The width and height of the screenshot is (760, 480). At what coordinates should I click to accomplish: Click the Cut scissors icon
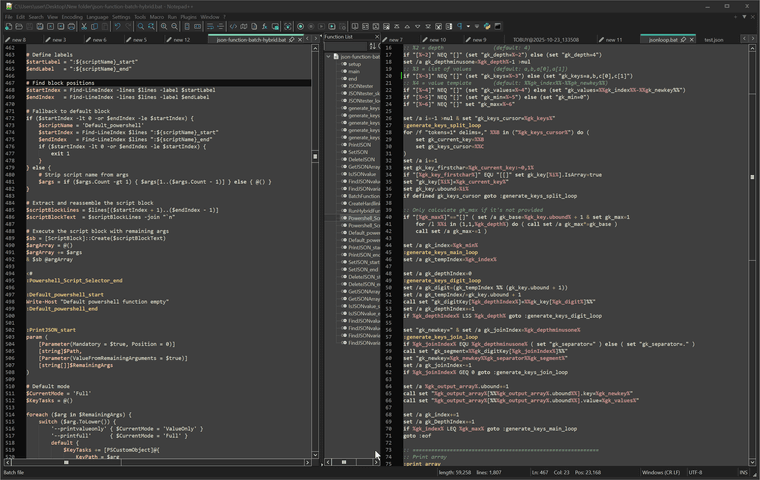coord(84,27)
